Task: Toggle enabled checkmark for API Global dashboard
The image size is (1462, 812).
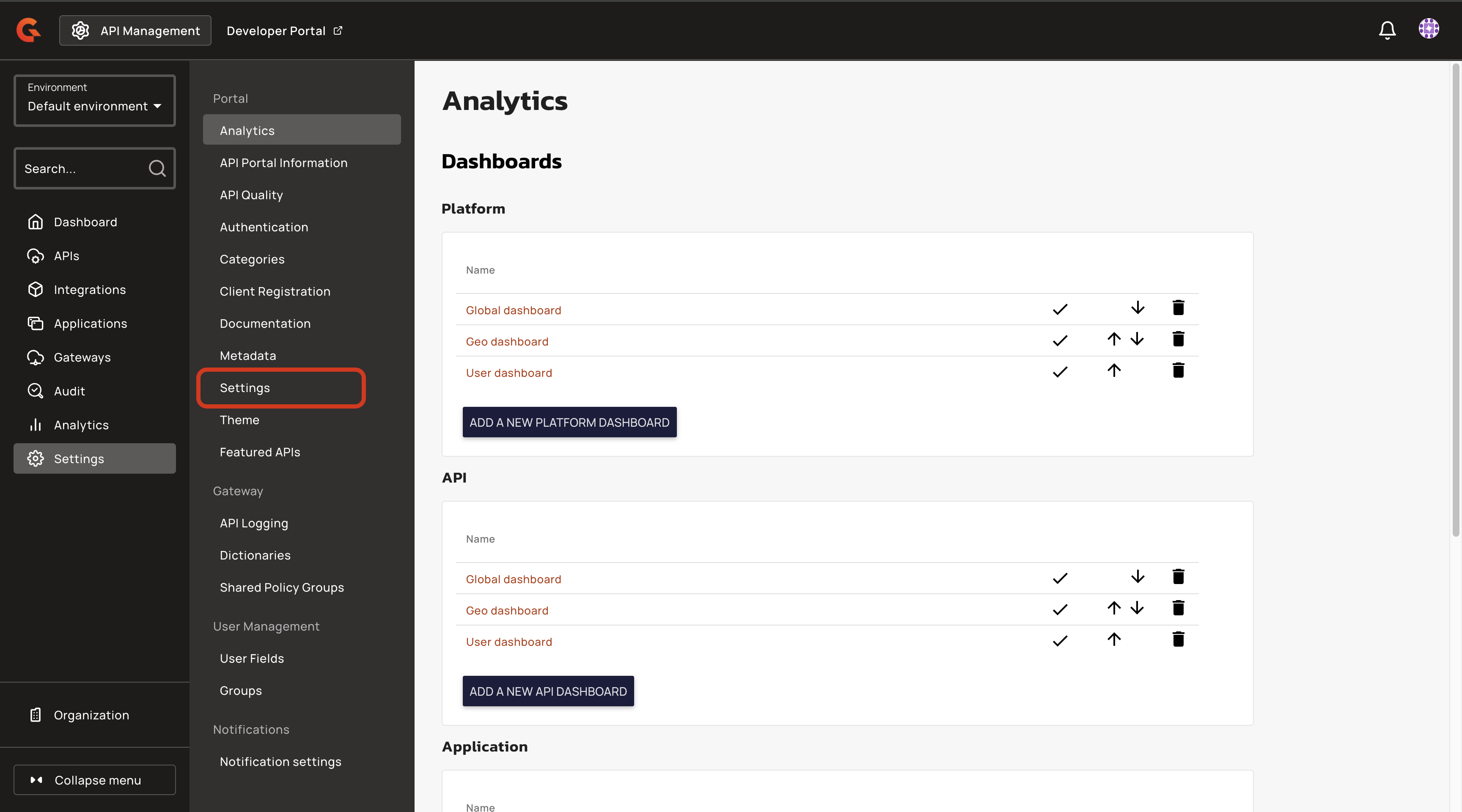Action: tap(1060, 579)
